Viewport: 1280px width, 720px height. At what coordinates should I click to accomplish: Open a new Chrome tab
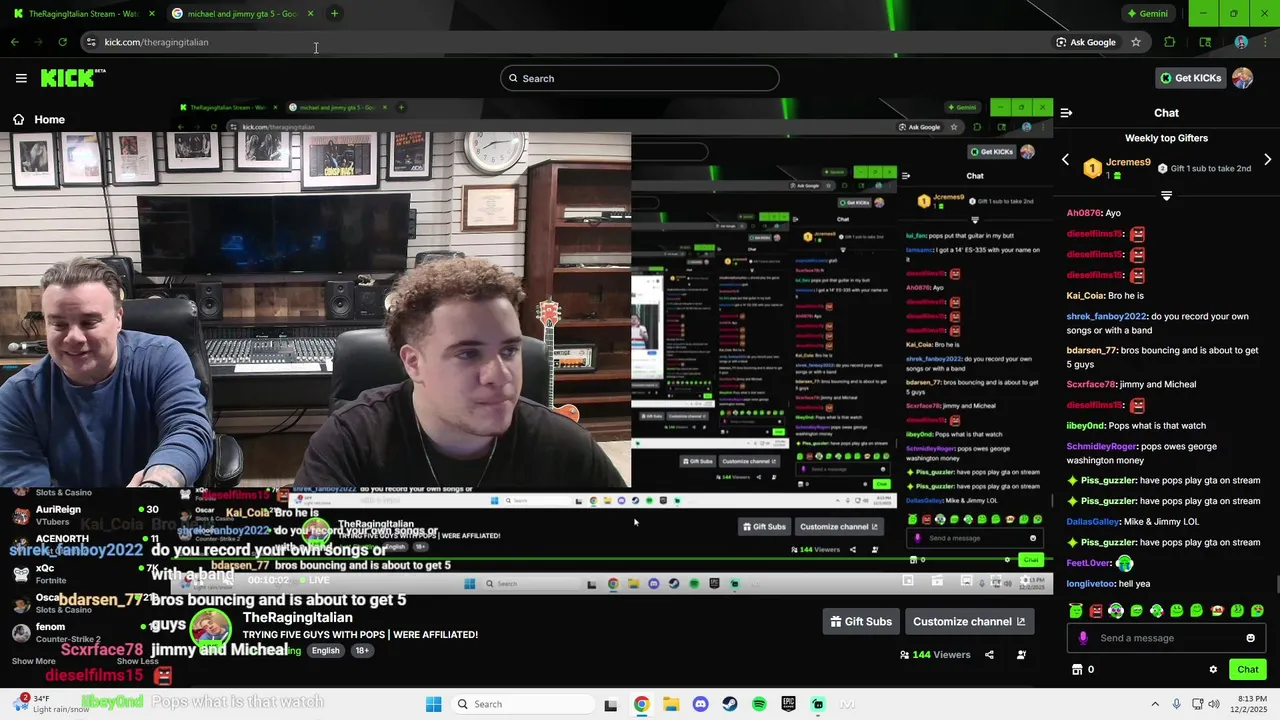pyautogui.click(x=334, y=13)
